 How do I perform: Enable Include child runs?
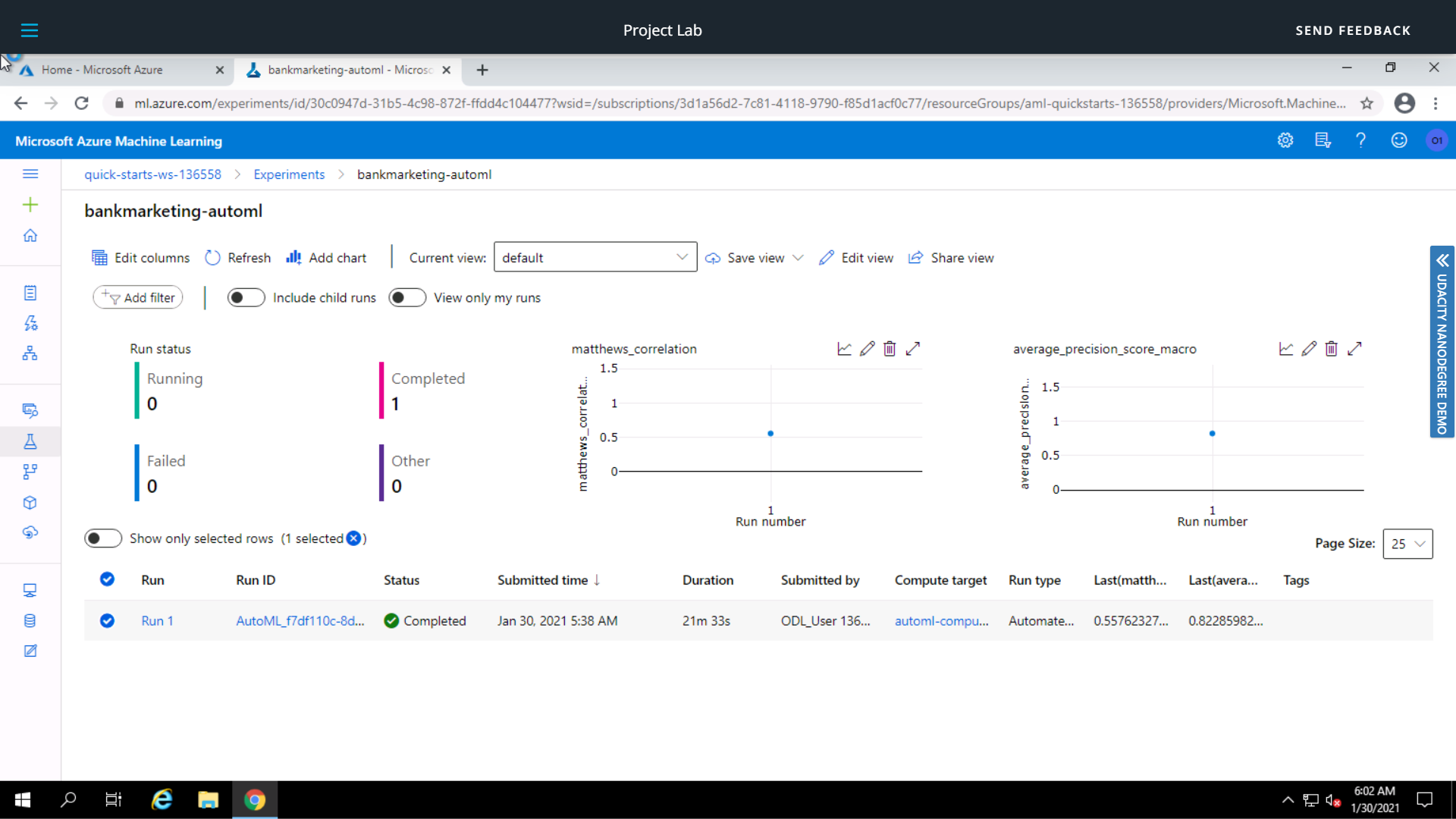[246, 297]
